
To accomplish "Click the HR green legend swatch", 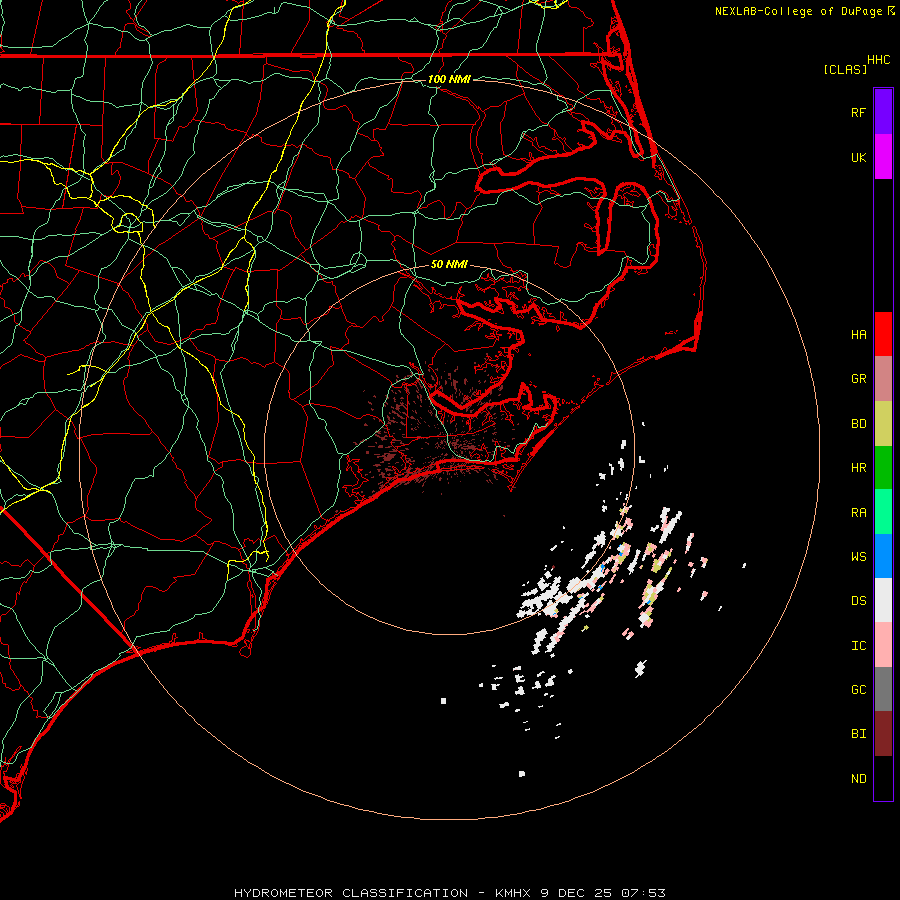I will tap(883, 468).
